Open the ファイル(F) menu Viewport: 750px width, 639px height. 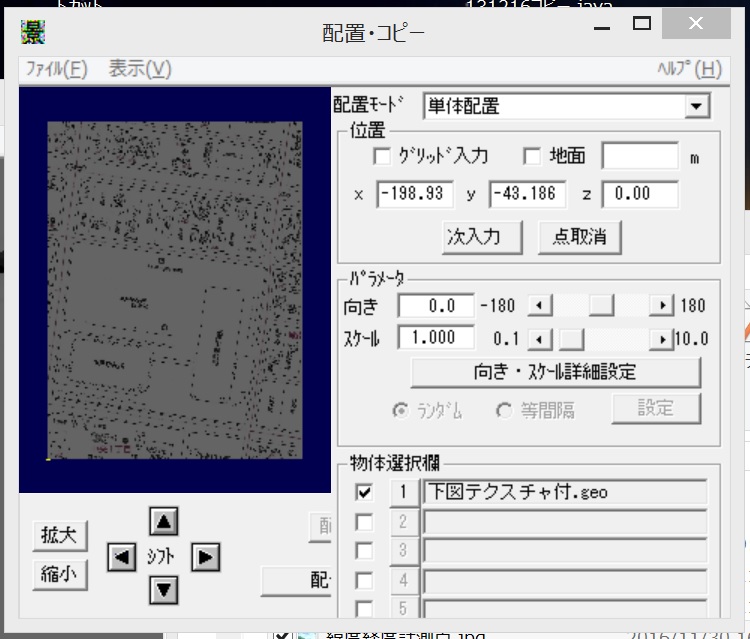(x=56, y=69)
